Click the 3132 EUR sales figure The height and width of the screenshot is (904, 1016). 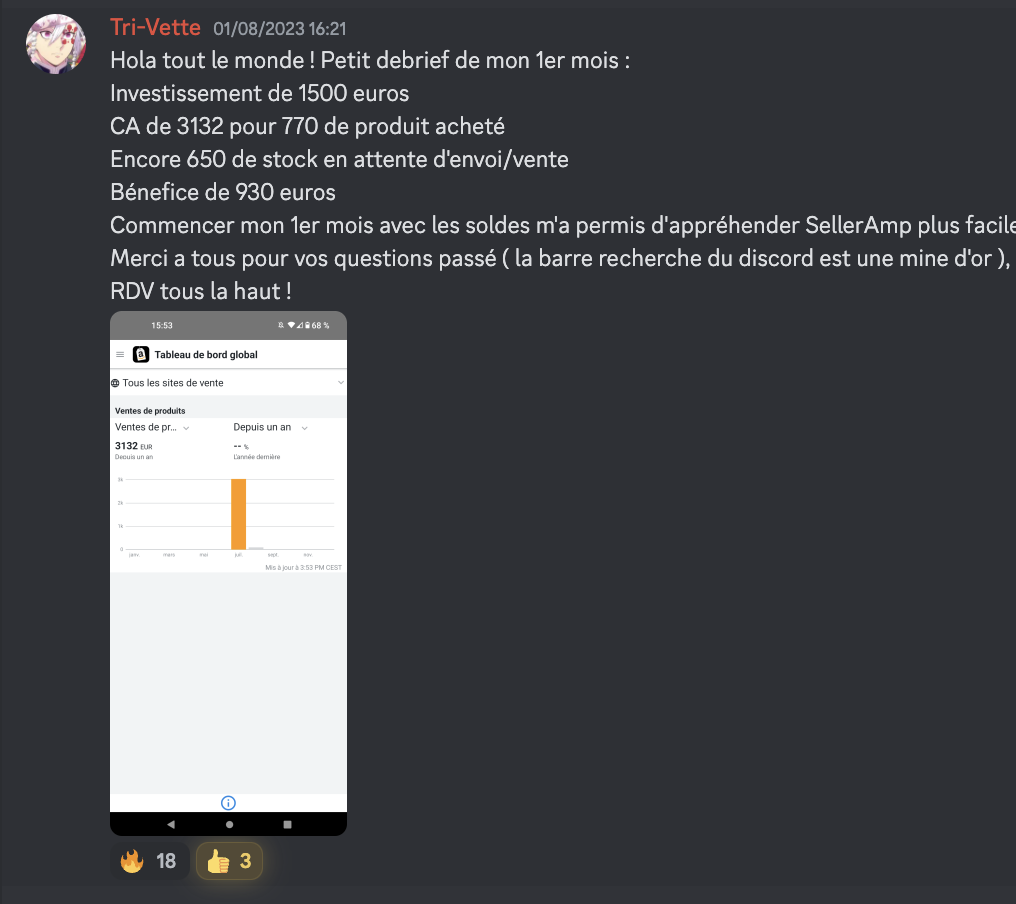coord(133,446)
